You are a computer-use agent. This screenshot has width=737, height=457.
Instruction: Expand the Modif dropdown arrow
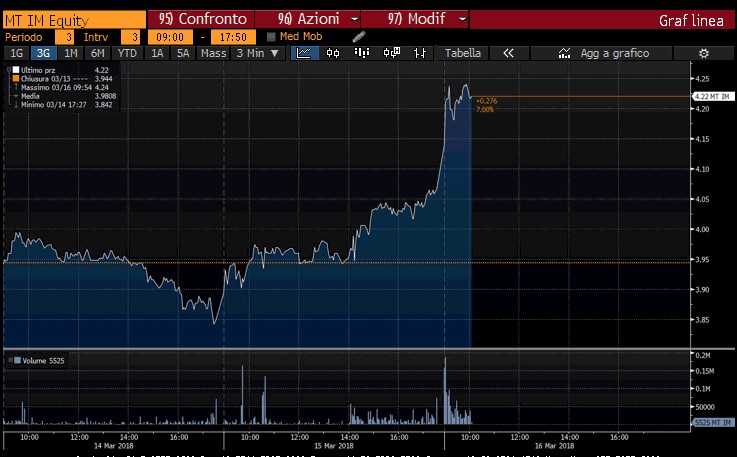pyautogui.click(x=463, y=19)
